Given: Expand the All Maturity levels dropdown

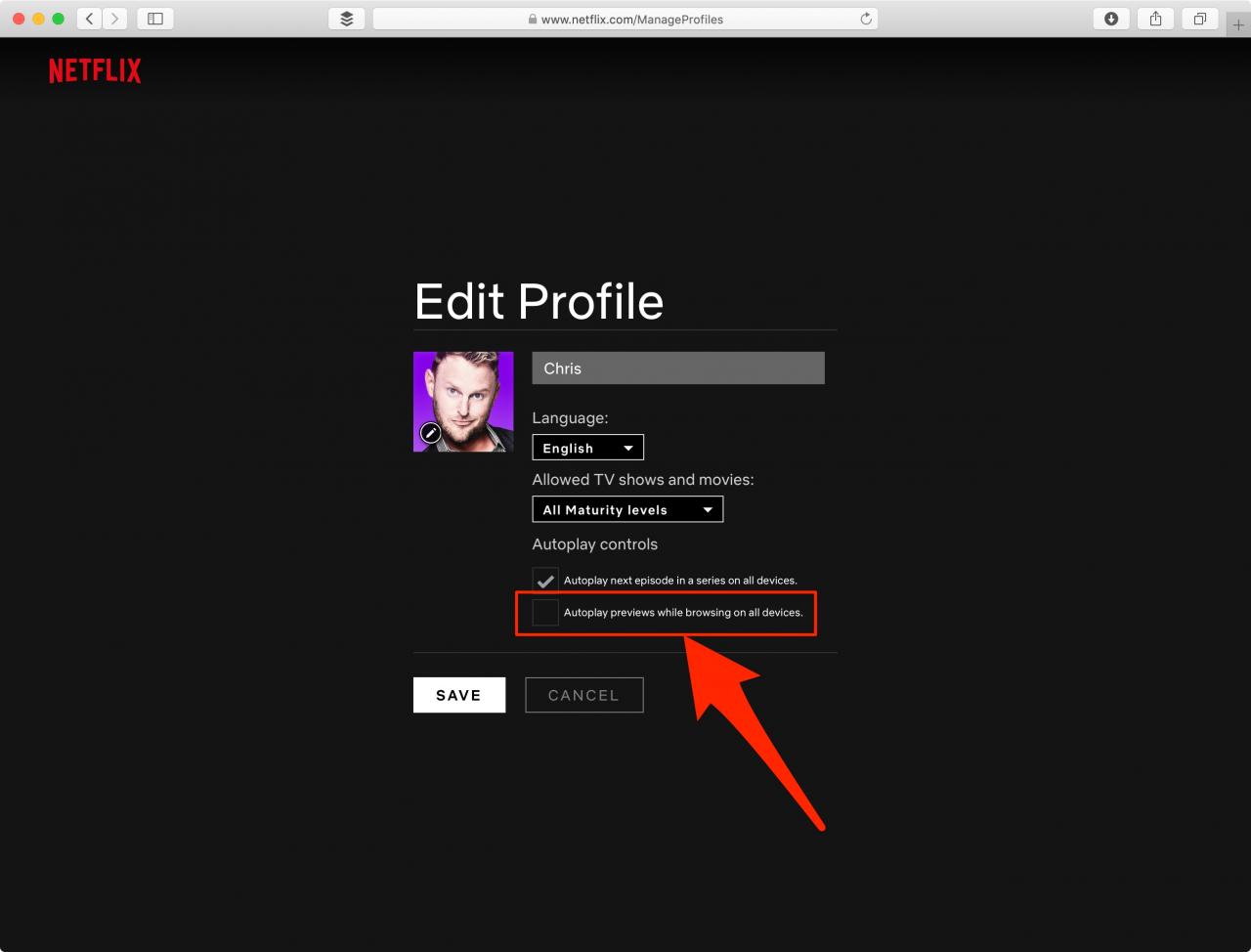Looking at the screenshot, I should (627, 509).
